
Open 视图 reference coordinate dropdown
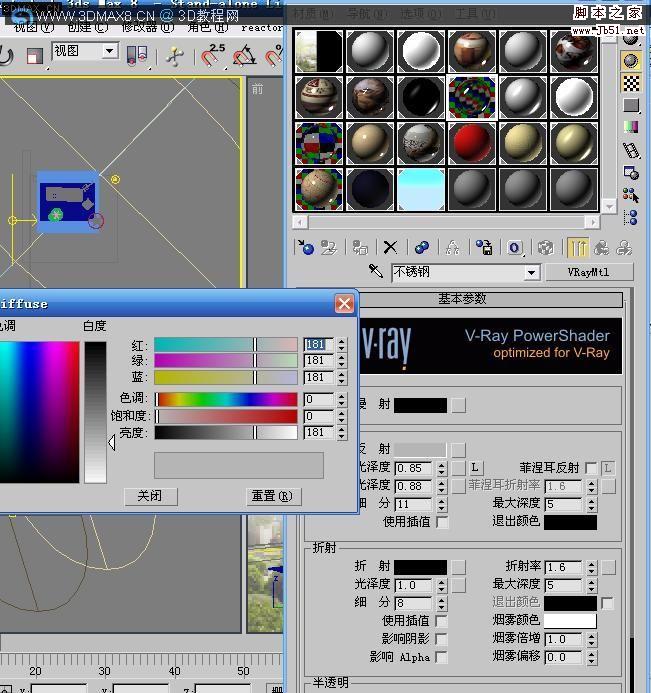point(109,51)
